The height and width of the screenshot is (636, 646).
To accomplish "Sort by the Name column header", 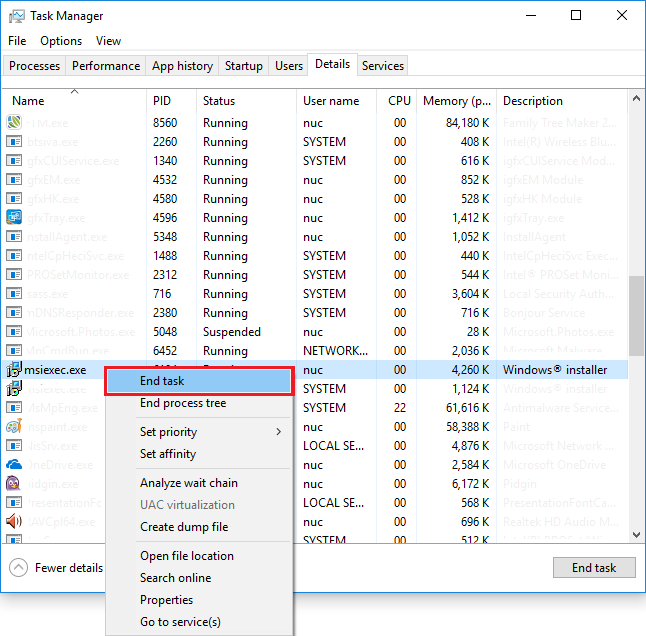I will (x=74, y=101).
